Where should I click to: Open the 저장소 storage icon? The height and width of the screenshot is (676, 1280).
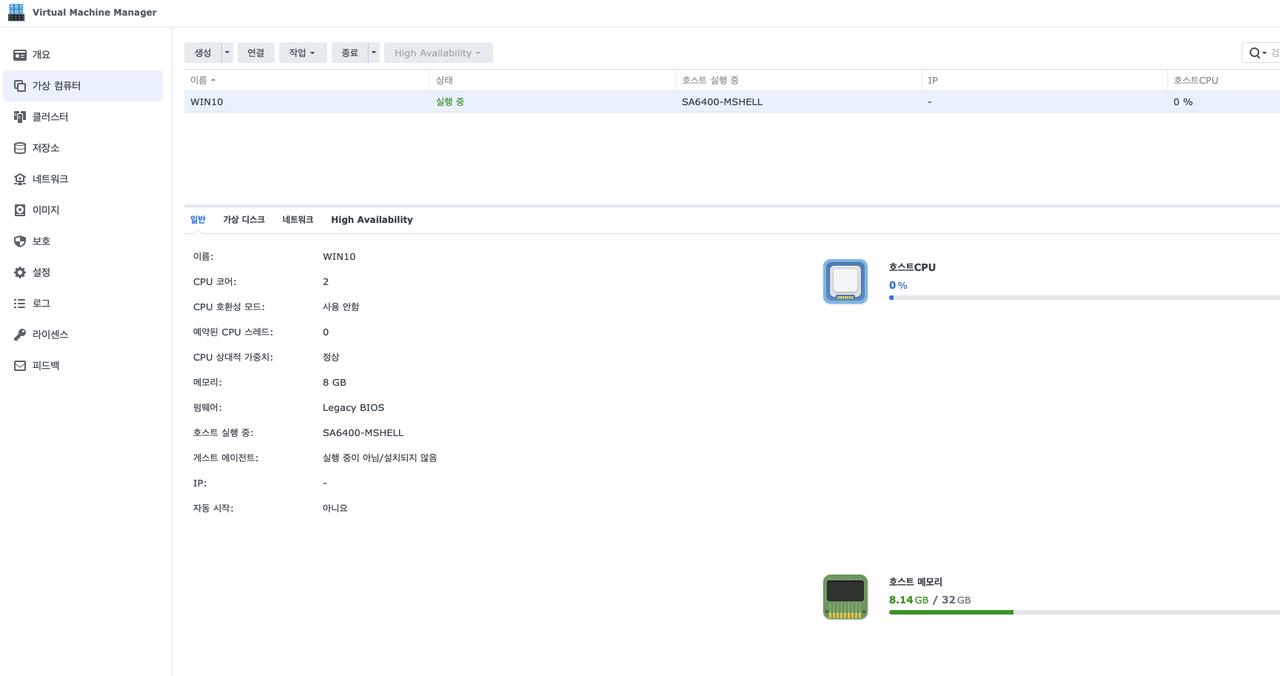(20, 148)
